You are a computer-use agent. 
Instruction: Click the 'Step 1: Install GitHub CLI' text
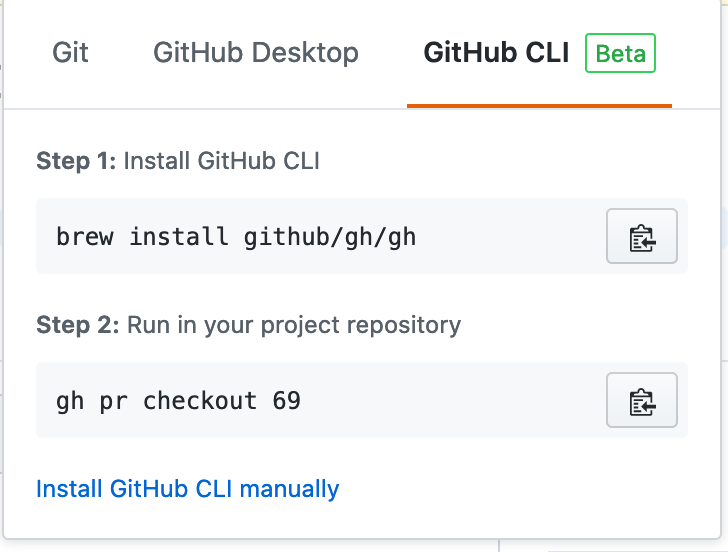click(x=178, y=161)
